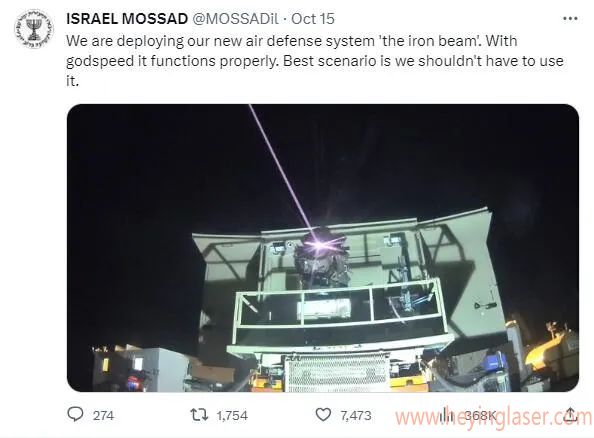The image size is (594, 438).
Task: Click the 7,473 likes count
Action: pos(355,415)
